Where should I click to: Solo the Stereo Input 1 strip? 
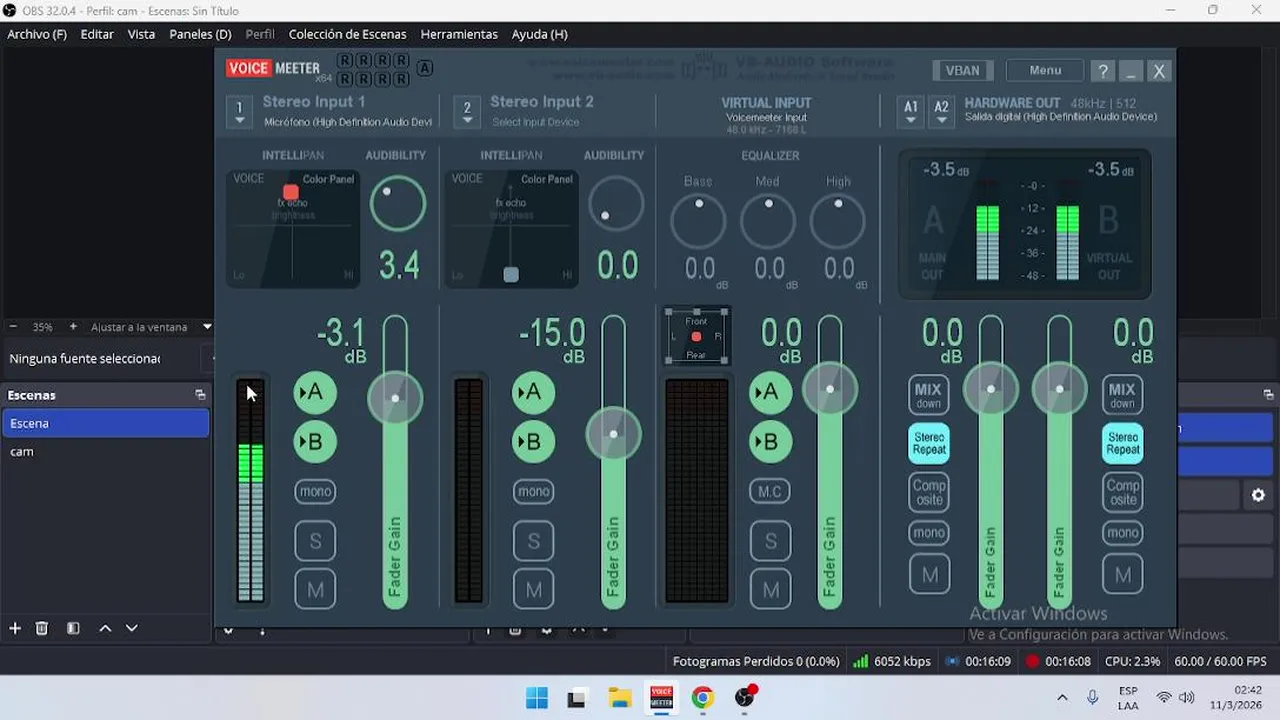coord(315,541)
